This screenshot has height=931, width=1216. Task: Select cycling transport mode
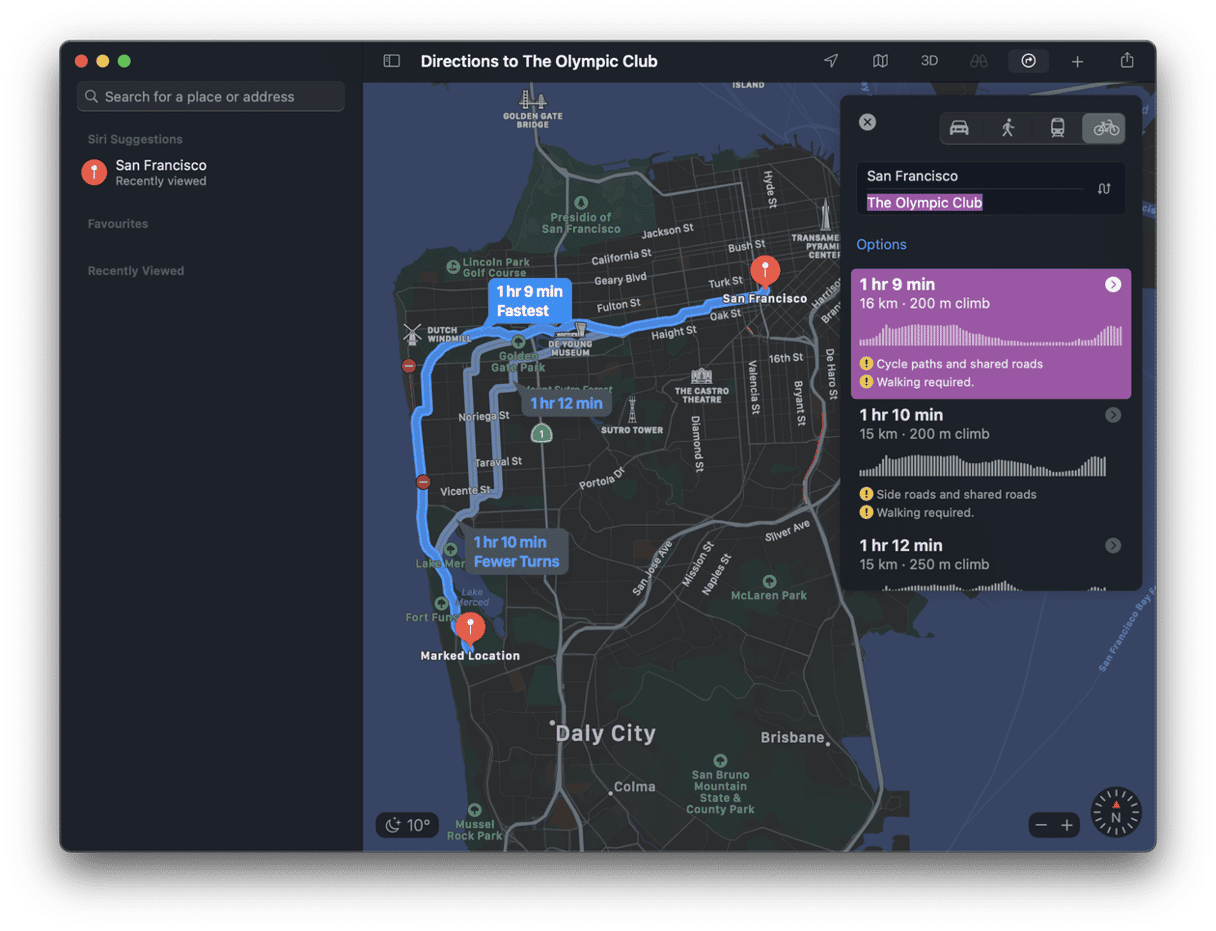[1105, 128]
